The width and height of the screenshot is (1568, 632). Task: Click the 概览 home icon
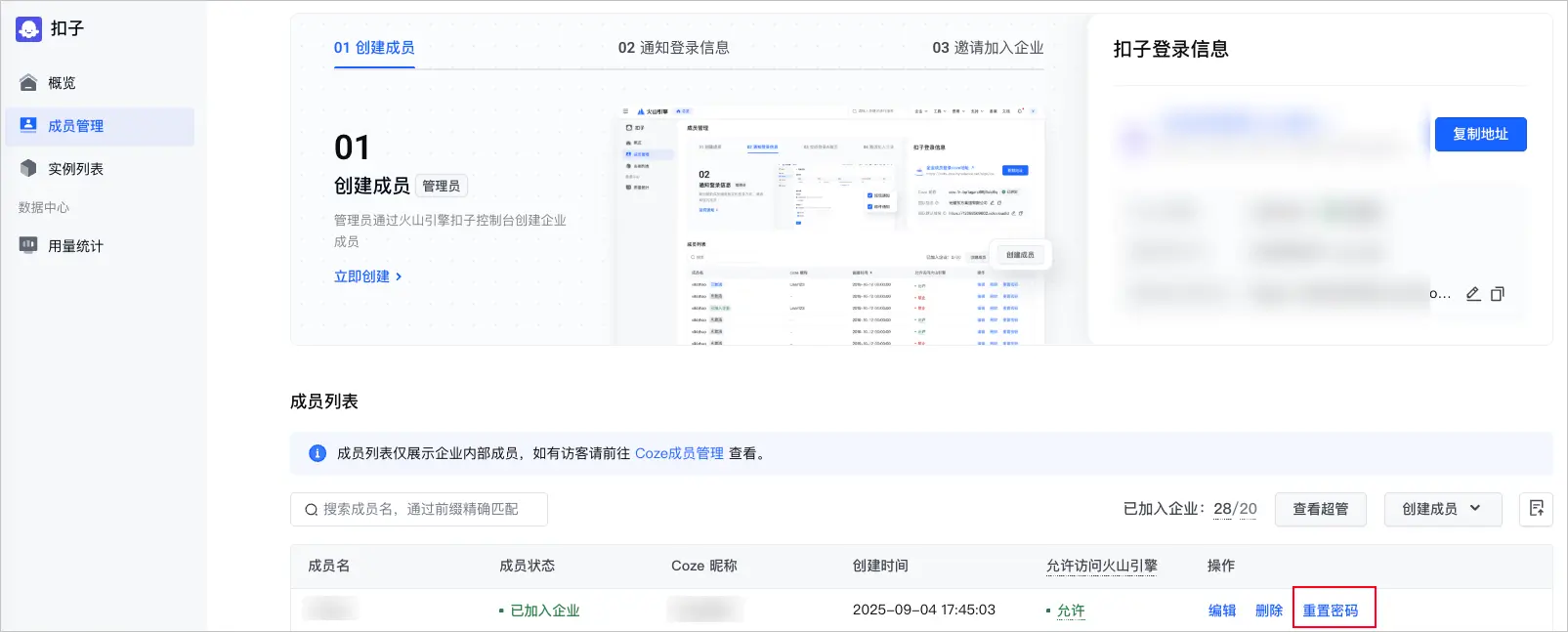28,83
